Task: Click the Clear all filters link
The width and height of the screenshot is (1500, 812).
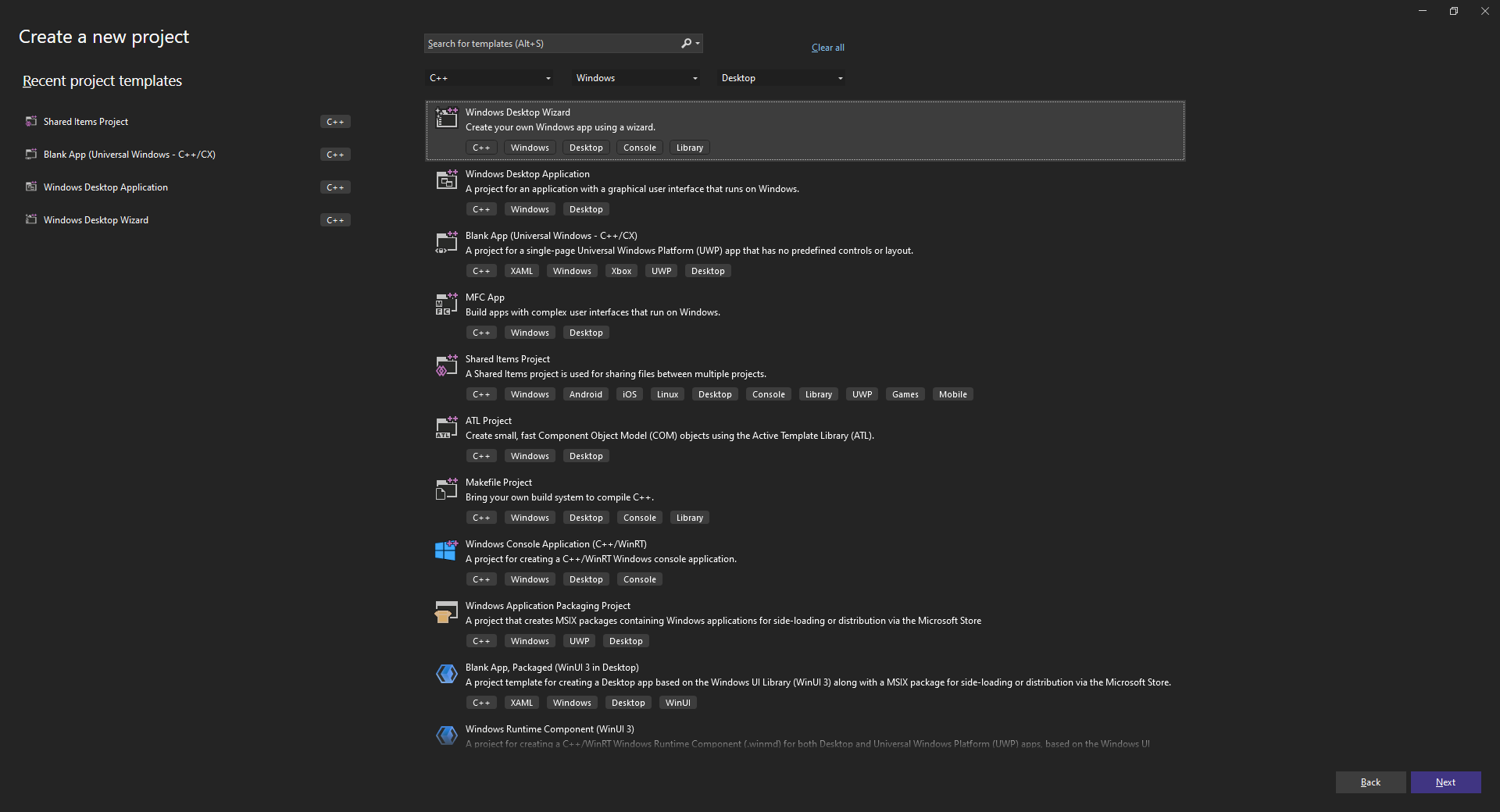Action: click(x=827, y=48)
